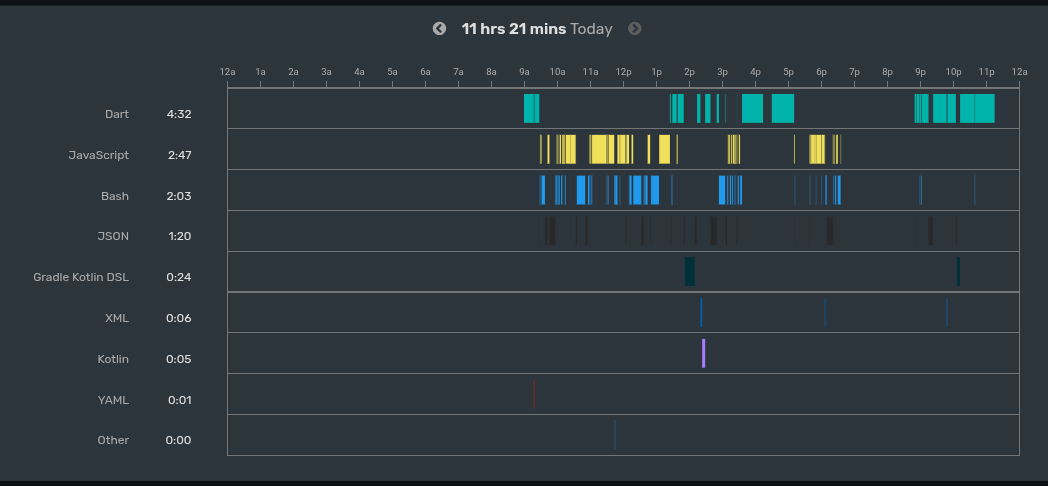Click the Dart block just before 5p
Viewport: 1048px width, 486px height.
click(x=783, y=108)
